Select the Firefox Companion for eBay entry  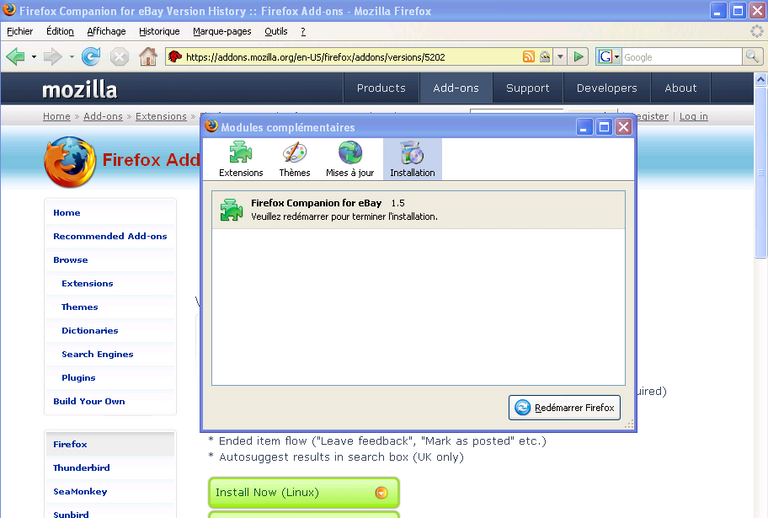coord(418,210)
